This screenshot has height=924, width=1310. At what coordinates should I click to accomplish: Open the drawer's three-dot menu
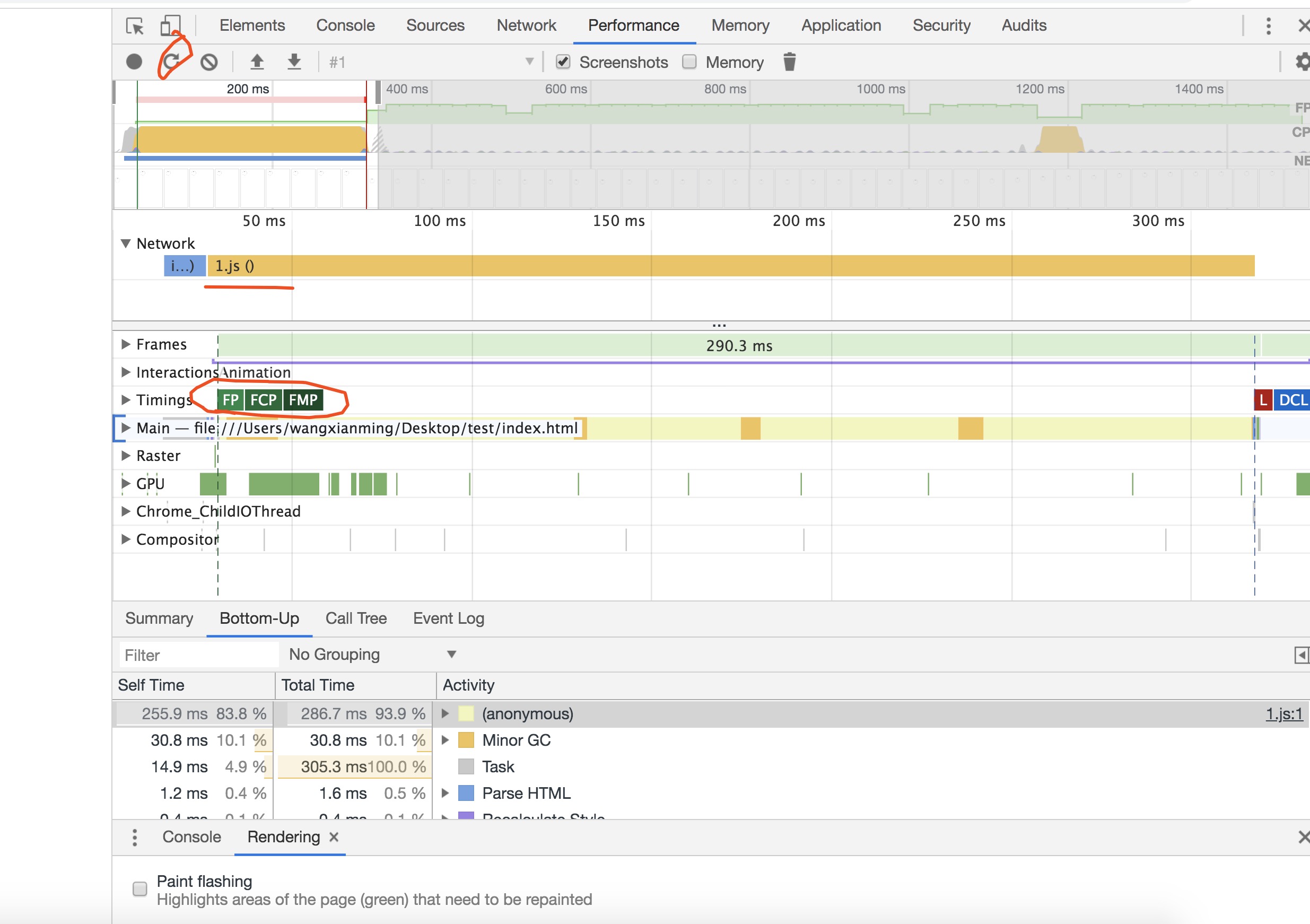click(135, 837)
